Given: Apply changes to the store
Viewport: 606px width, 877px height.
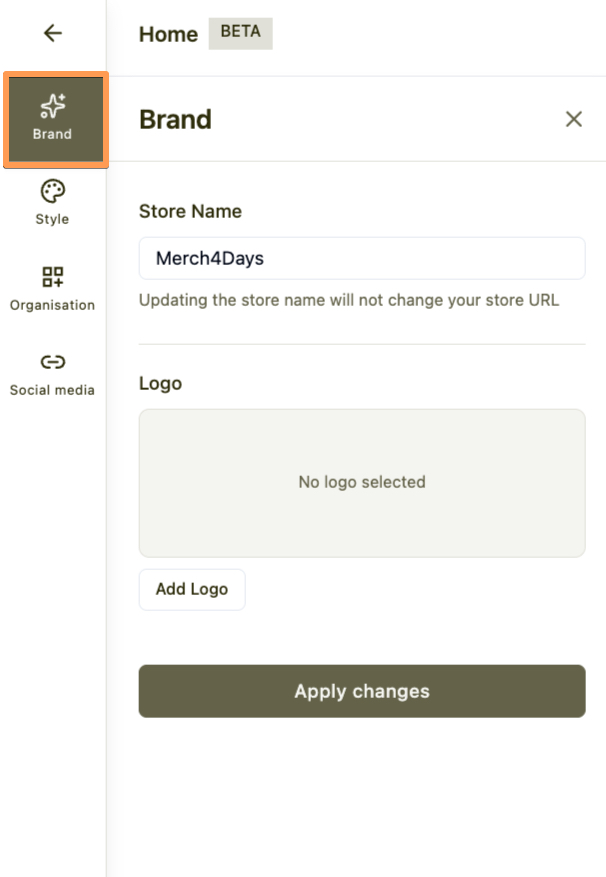Looking at the screenshot, I should 361,691.
